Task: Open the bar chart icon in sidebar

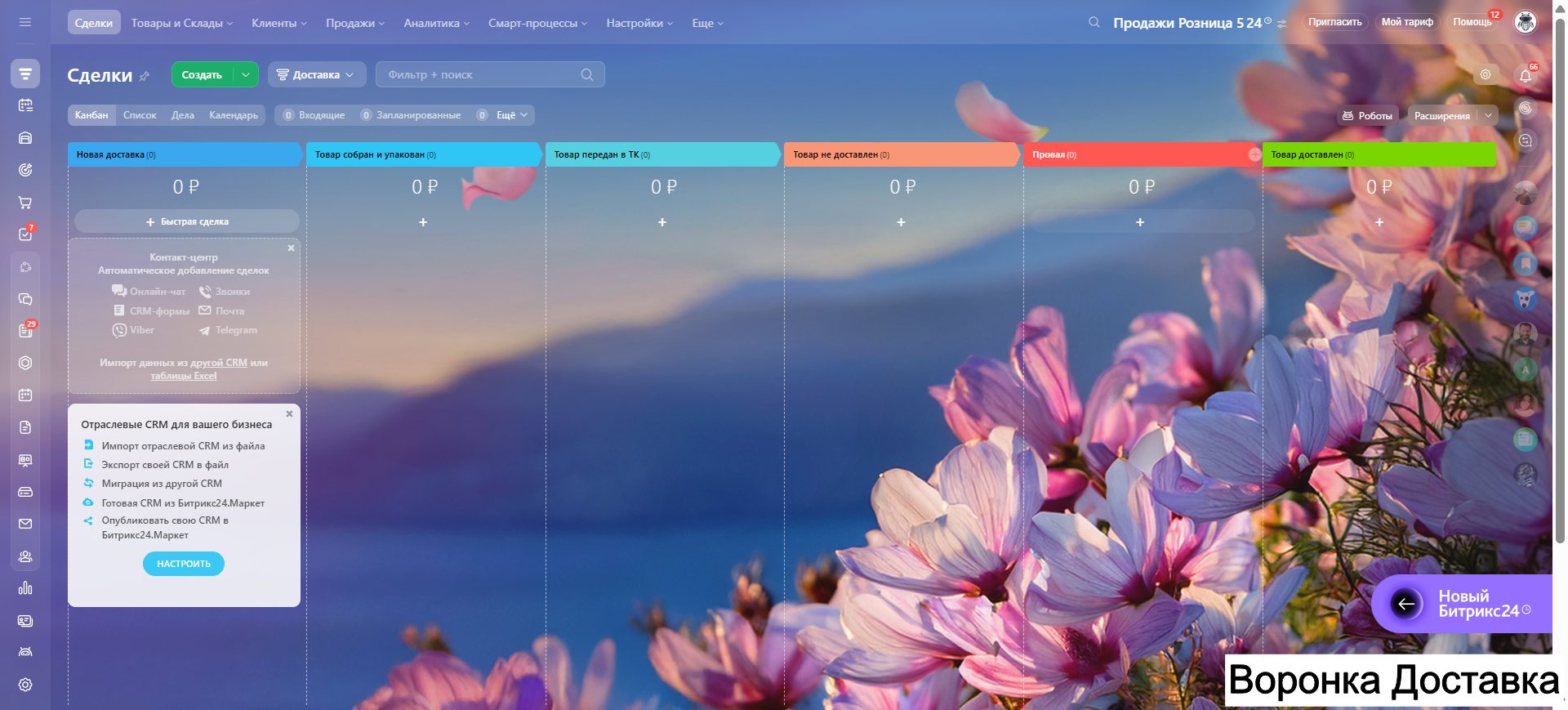Action: (x=25, y=588)
